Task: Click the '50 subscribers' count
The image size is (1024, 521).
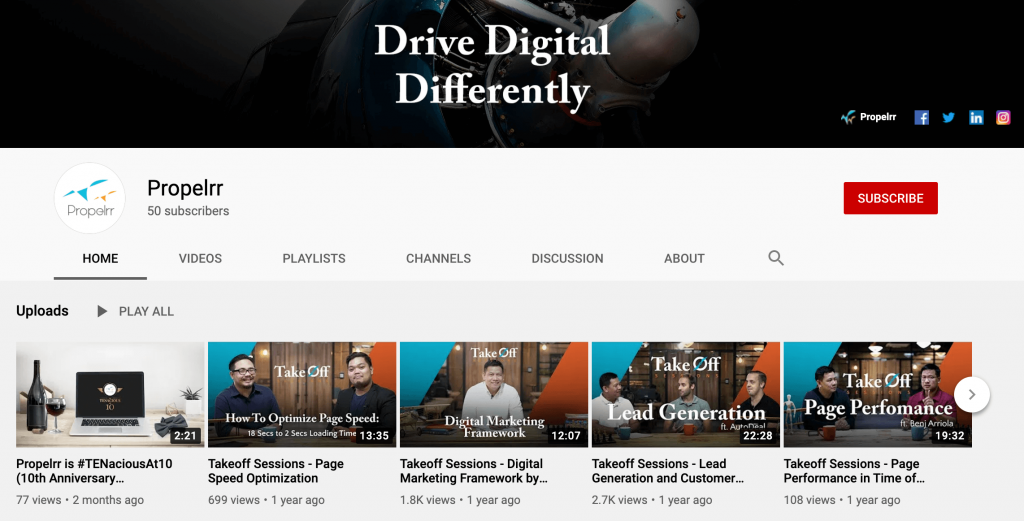Action: pos(188,211)
